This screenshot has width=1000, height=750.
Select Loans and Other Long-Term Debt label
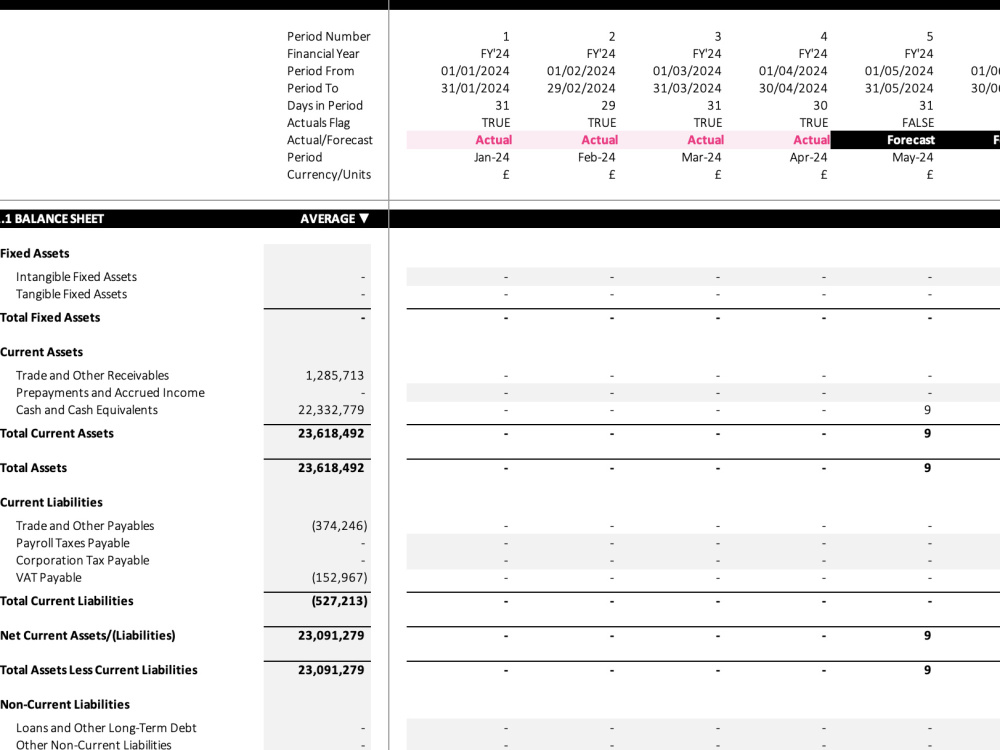coord(107,728)
